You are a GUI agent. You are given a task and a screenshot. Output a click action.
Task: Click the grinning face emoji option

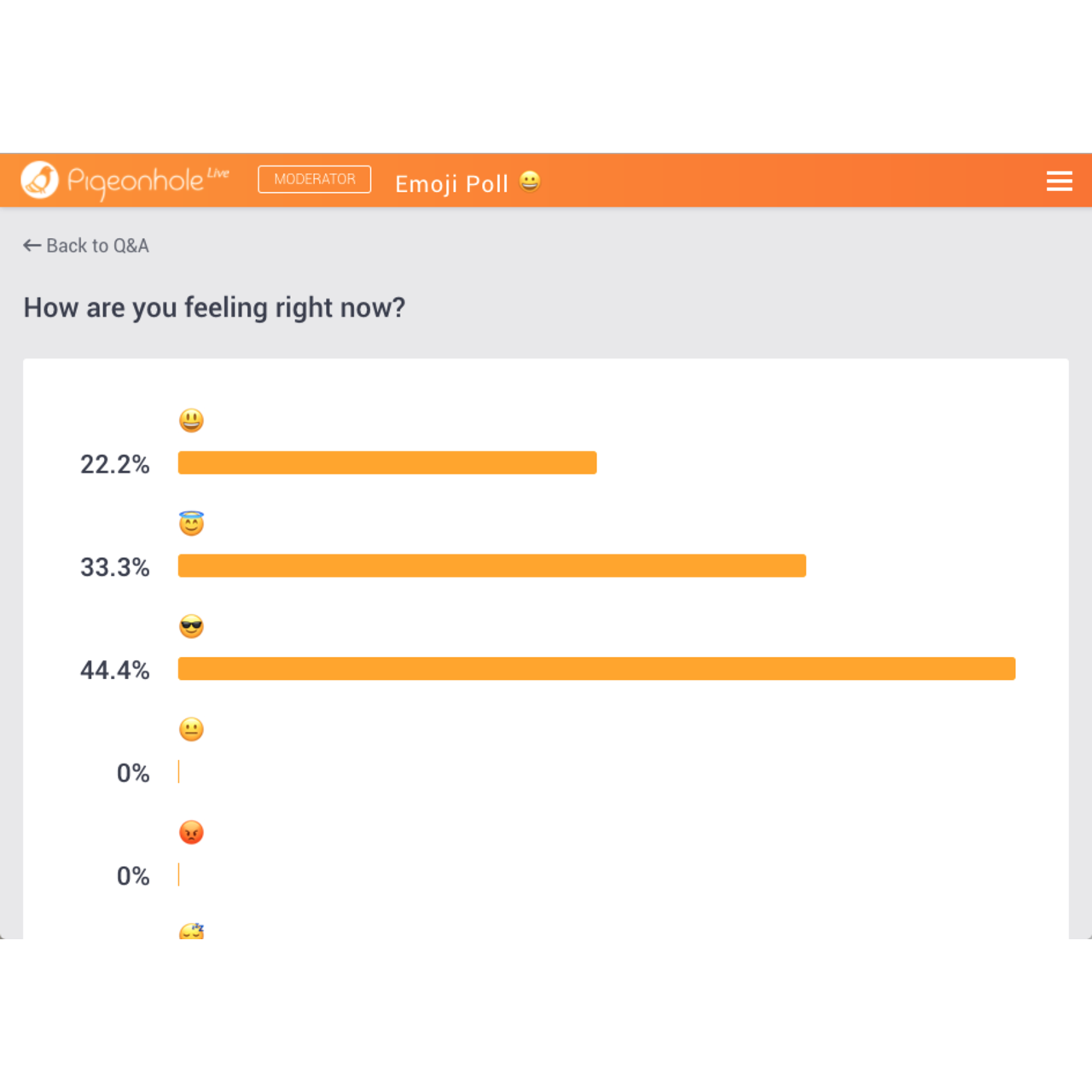(x=192, y=420)
